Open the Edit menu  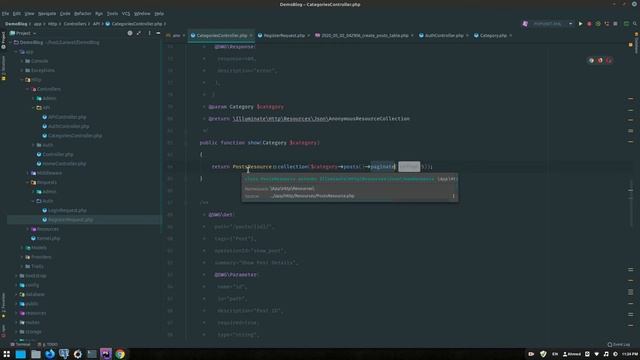click(17, 13)
